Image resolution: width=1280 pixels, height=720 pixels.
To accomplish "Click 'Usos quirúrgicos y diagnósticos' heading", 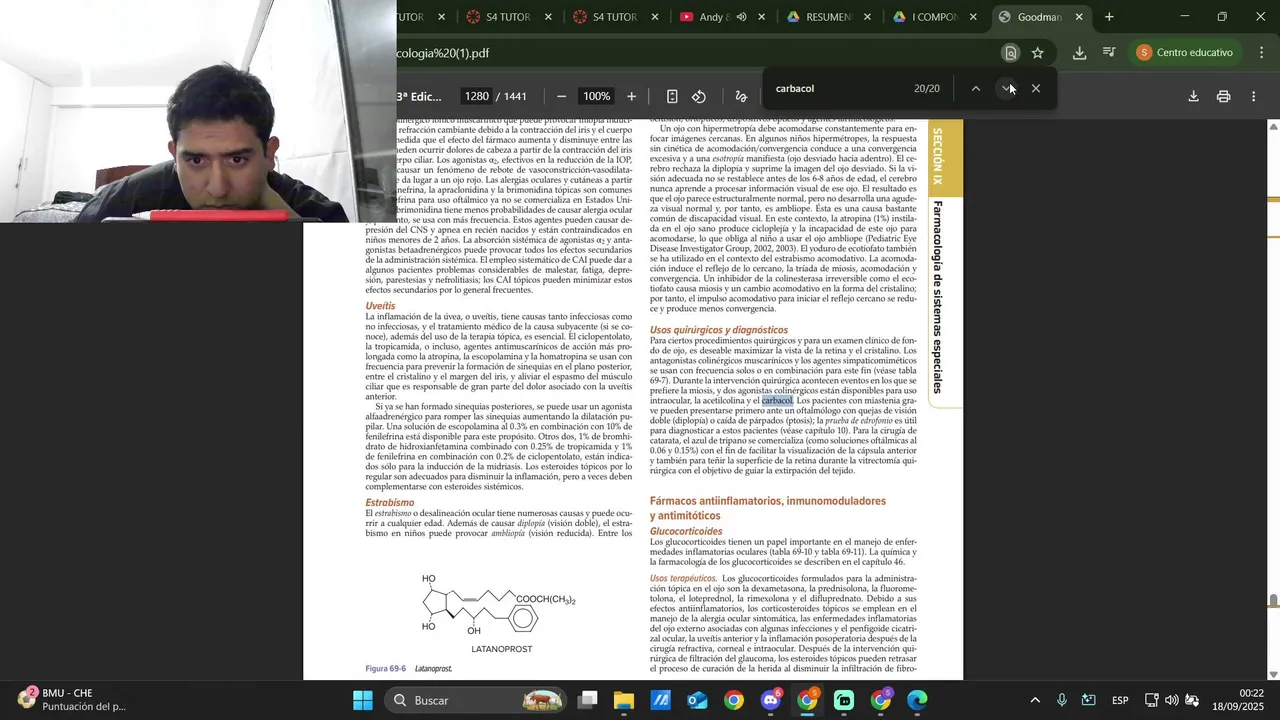I will pyautogui.click(x=719, y=330).
